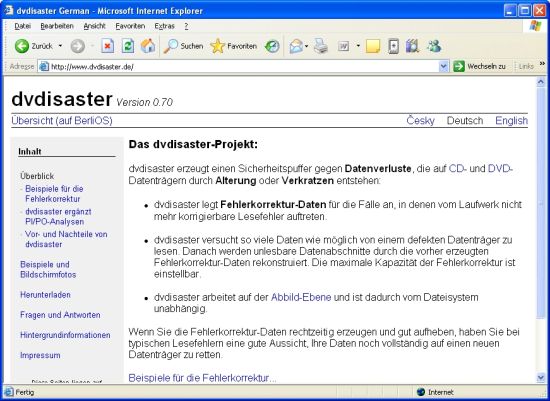
Task: Click the Media/History globe icon in toolbar
Action: [272, 46]
